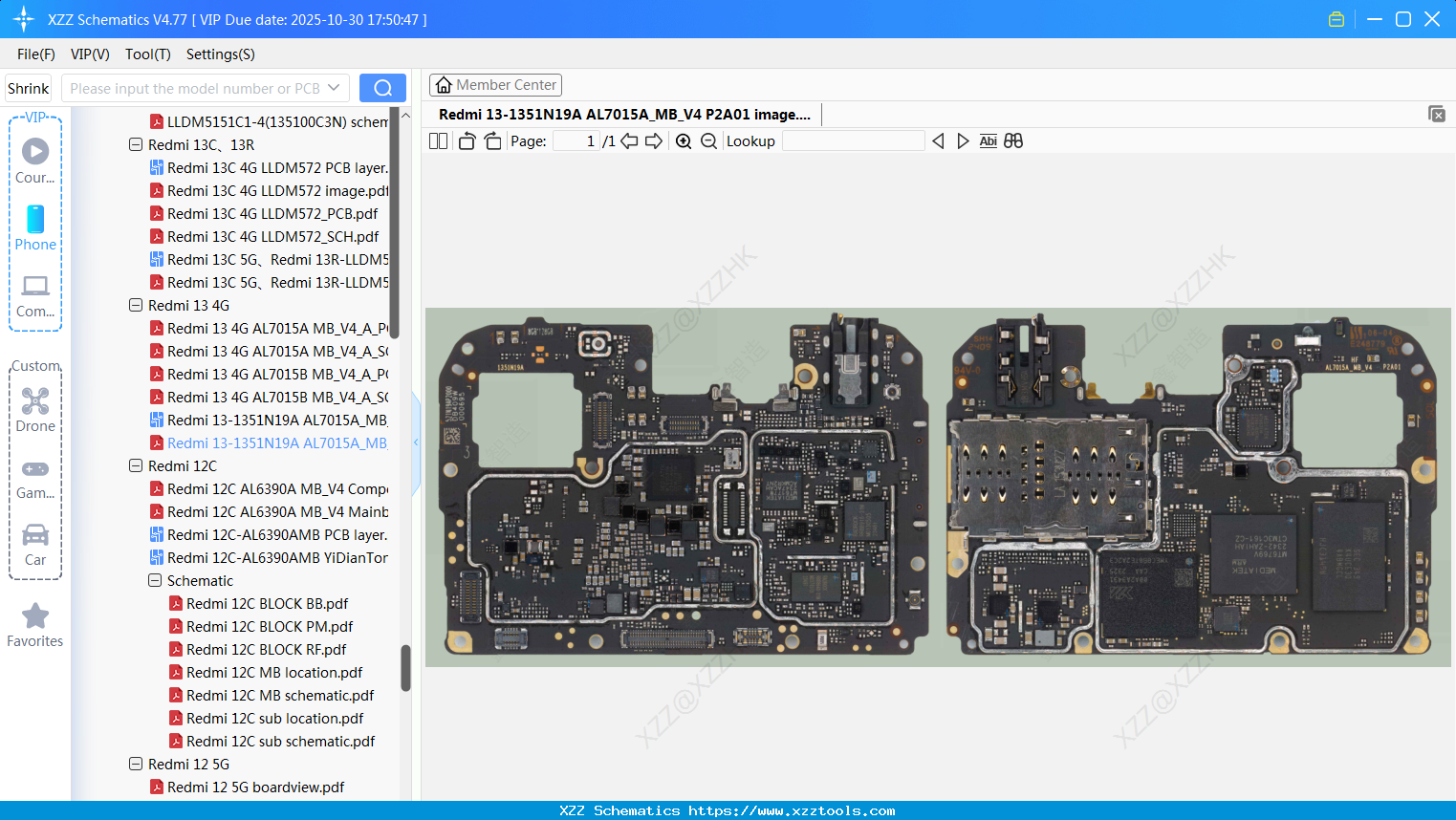This screenshot has height=820, width=1456.
Task: Rotate the board image counterclockwise
Action: 467,140
